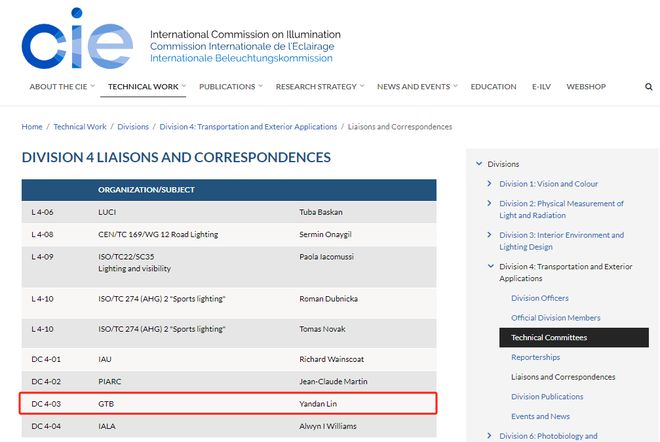The height and width of the screenshot is (442, 660).
Task: Open the Division Officers sidebar link
Action: click(540, 298)
